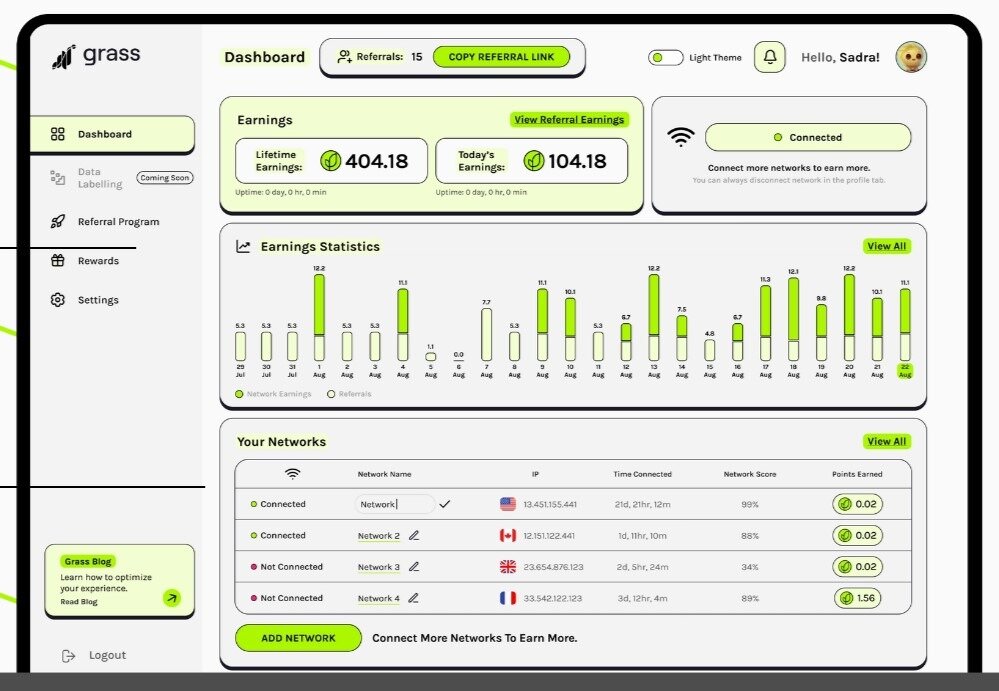Click View All in Your Networks
This screenshot has height=691, width=999.
[886, 441]
